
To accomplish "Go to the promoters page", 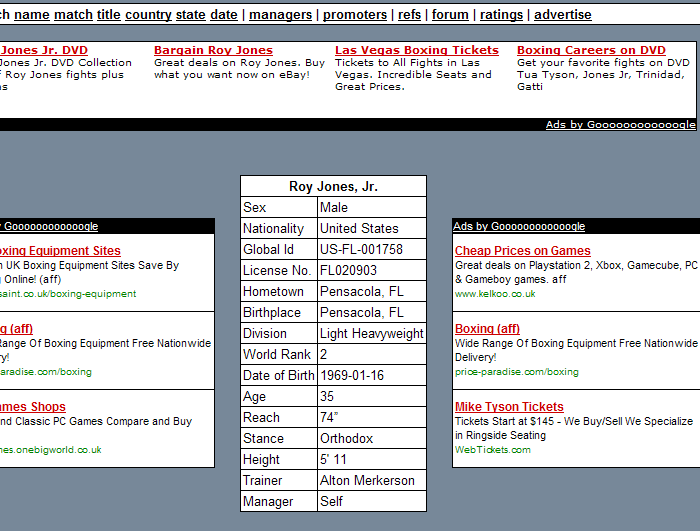I will (x=355, y=15).
